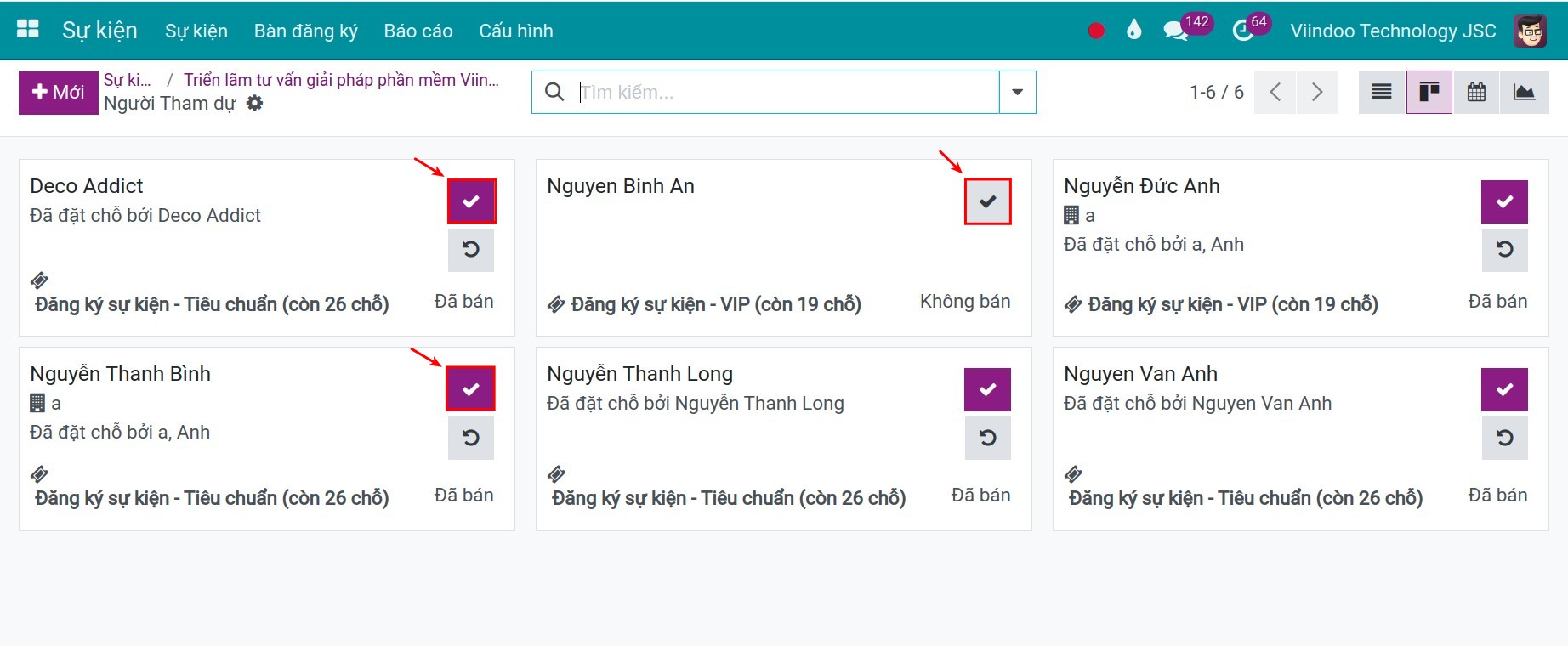Screen dimensions: 1568x646
Task: Open settings gear next to Người Tham dự
Action: [254, 103]
